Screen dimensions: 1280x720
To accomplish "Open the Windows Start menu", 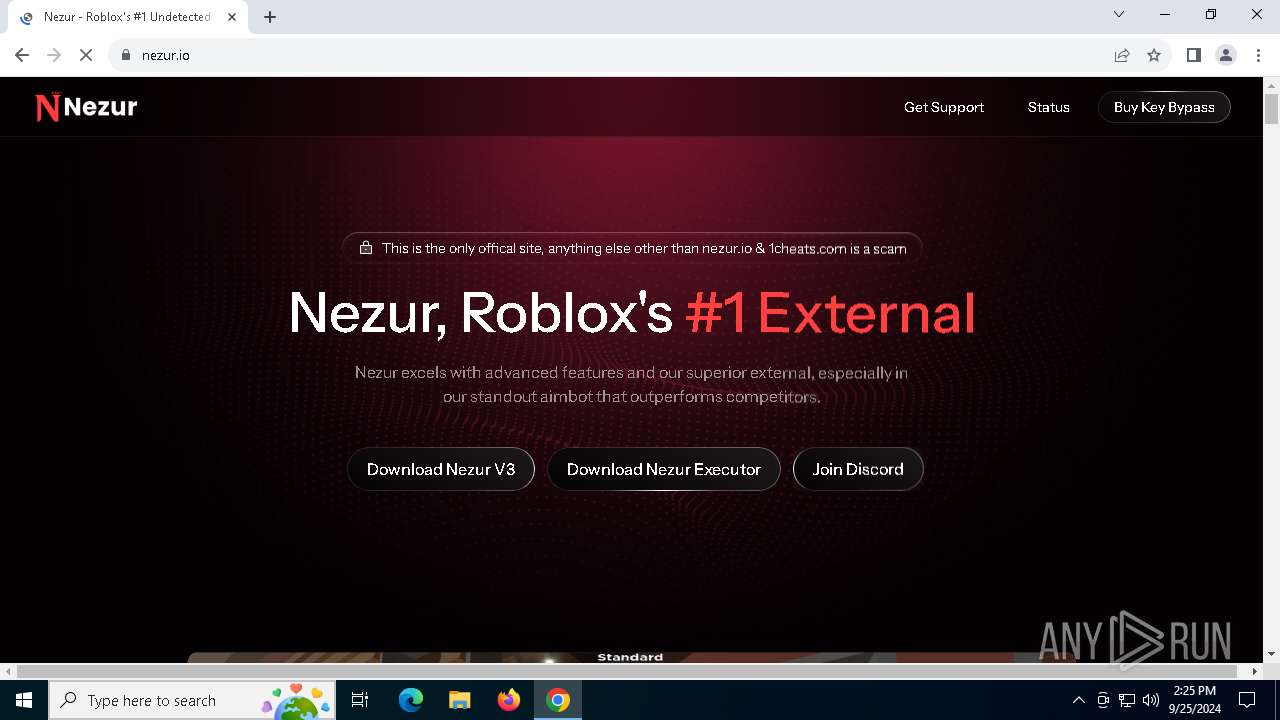I will point(24,700).
